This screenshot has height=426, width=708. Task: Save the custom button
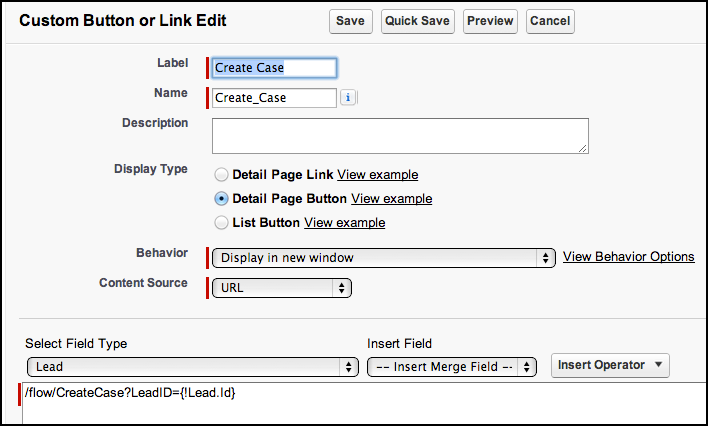tap(350, 21)
